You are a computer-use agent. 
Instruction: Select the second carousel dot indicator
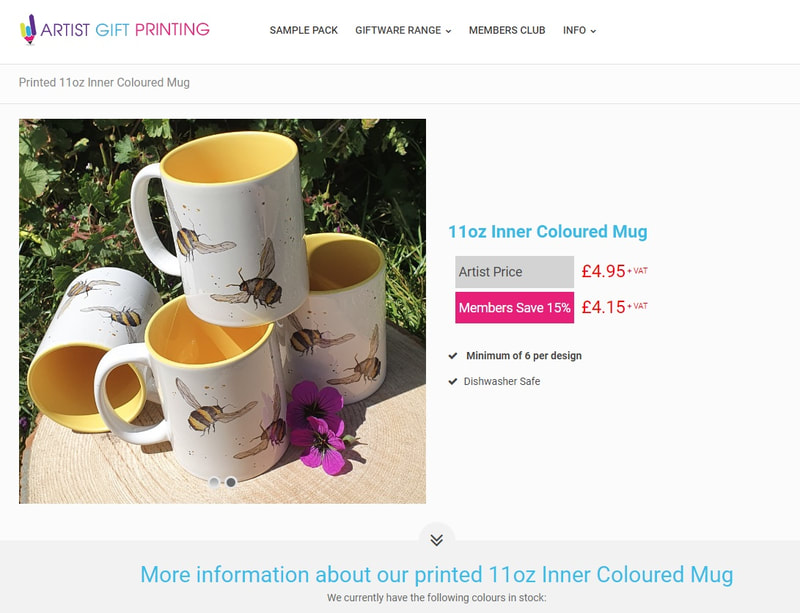[x=231, y=482]
